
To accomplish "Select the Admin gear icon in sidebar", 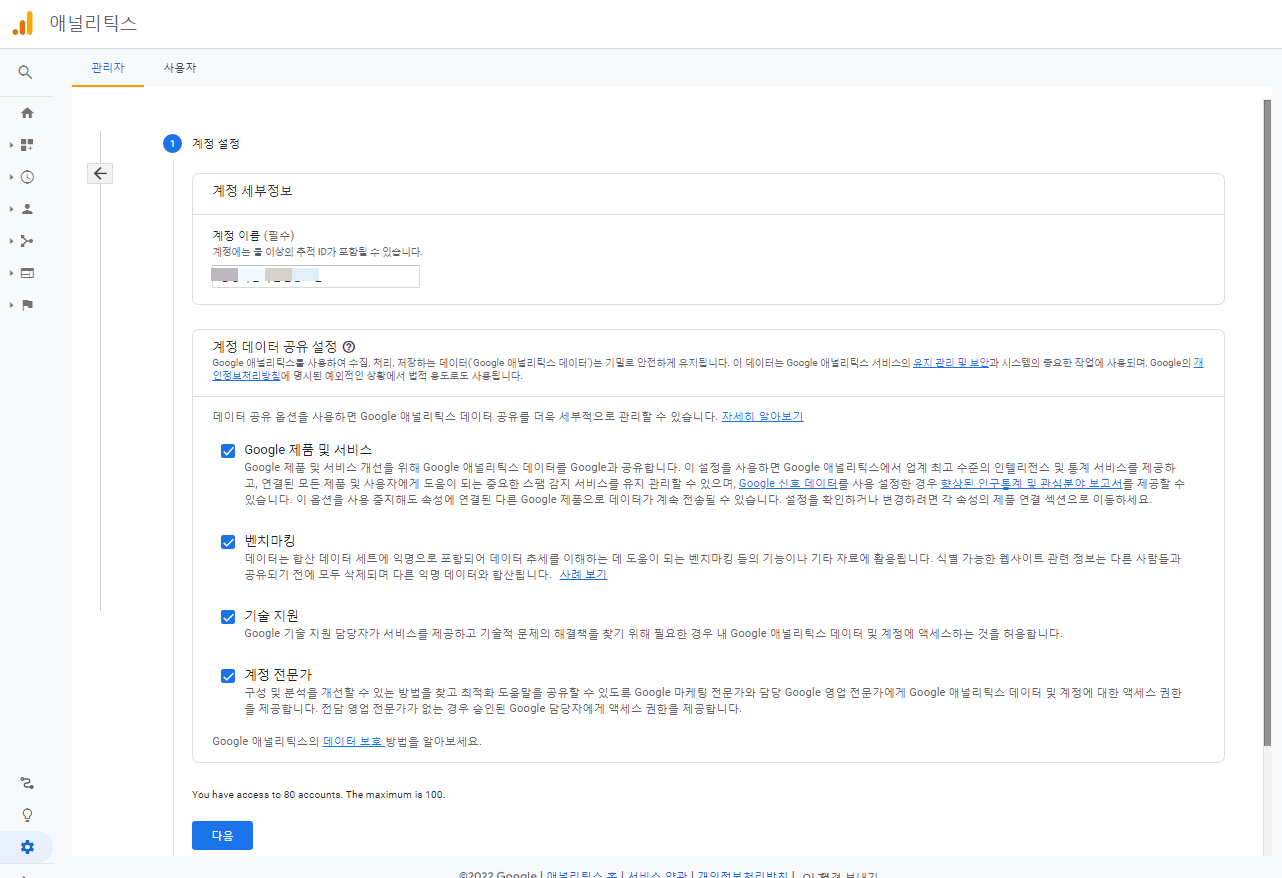I will (x=27, y=846).
